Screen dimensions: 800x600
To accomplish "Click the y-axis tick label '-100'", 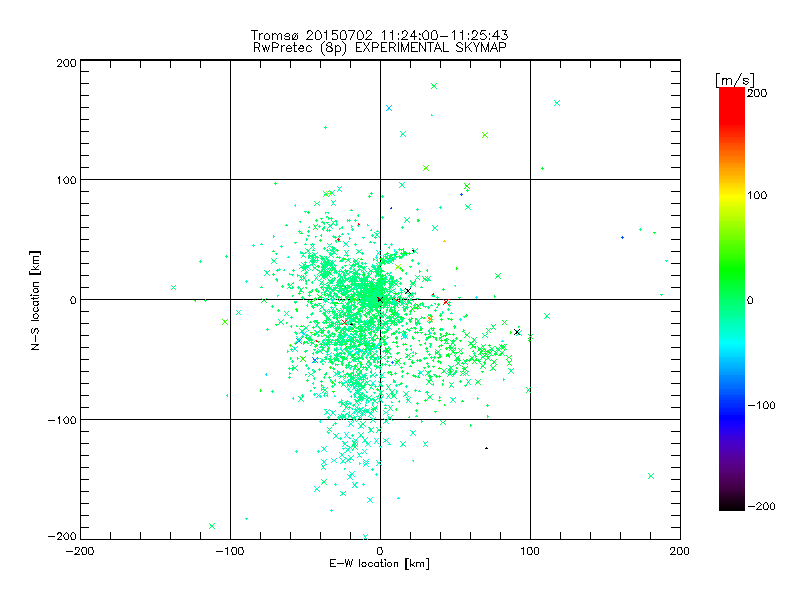I will [x=62, y=420].
